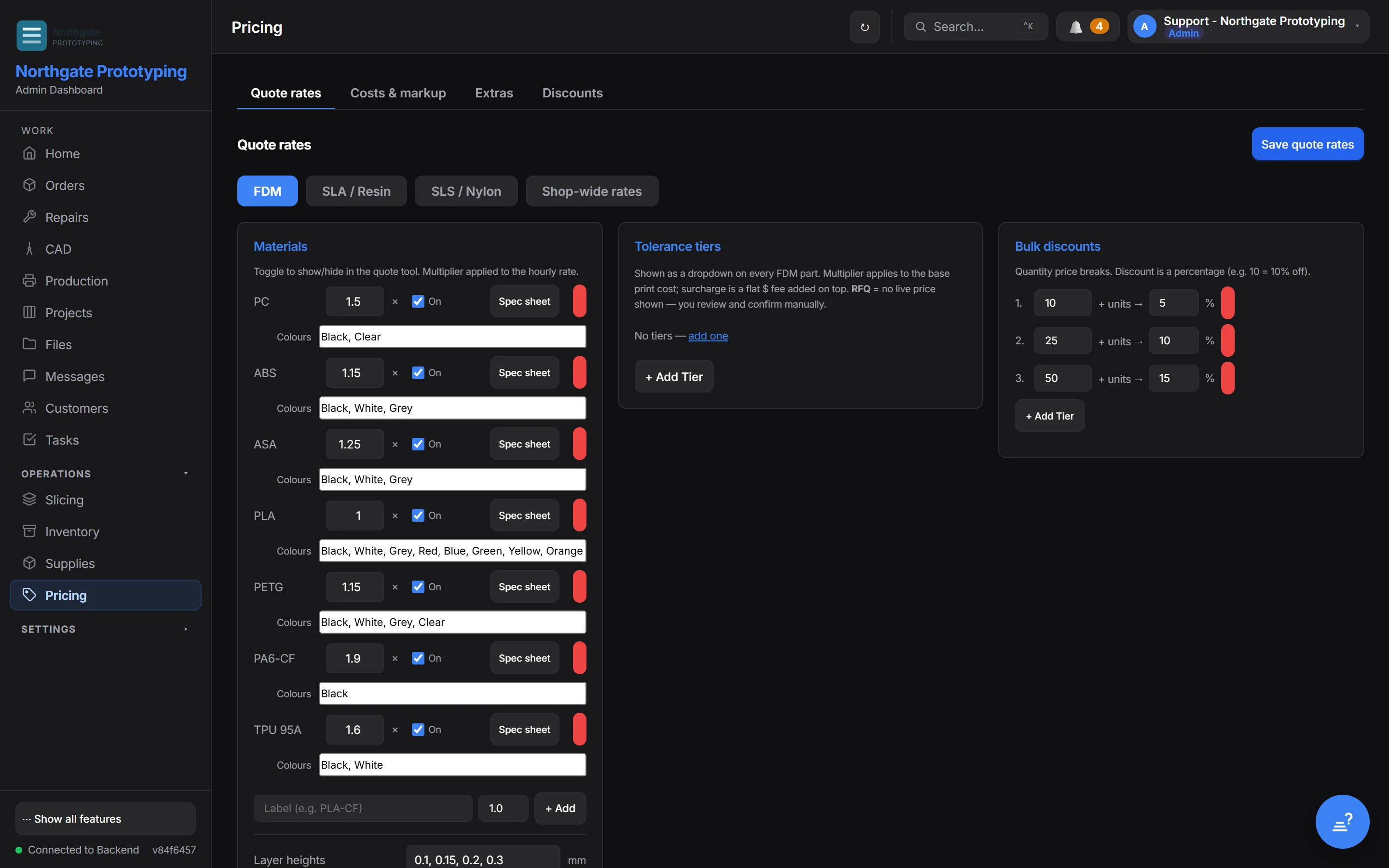Collapse the Operations sidebar group
The image size is (1389, 868).
[106, 474]
